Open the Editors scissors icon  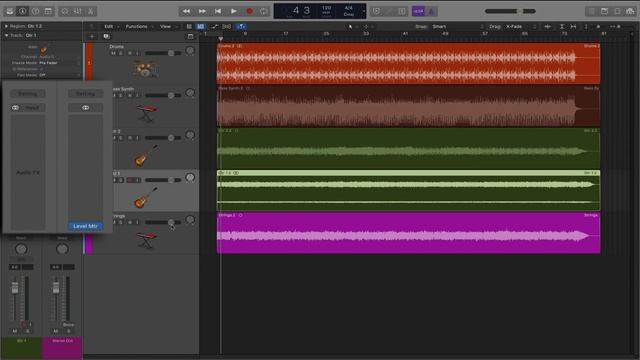[x=91, y=11]
